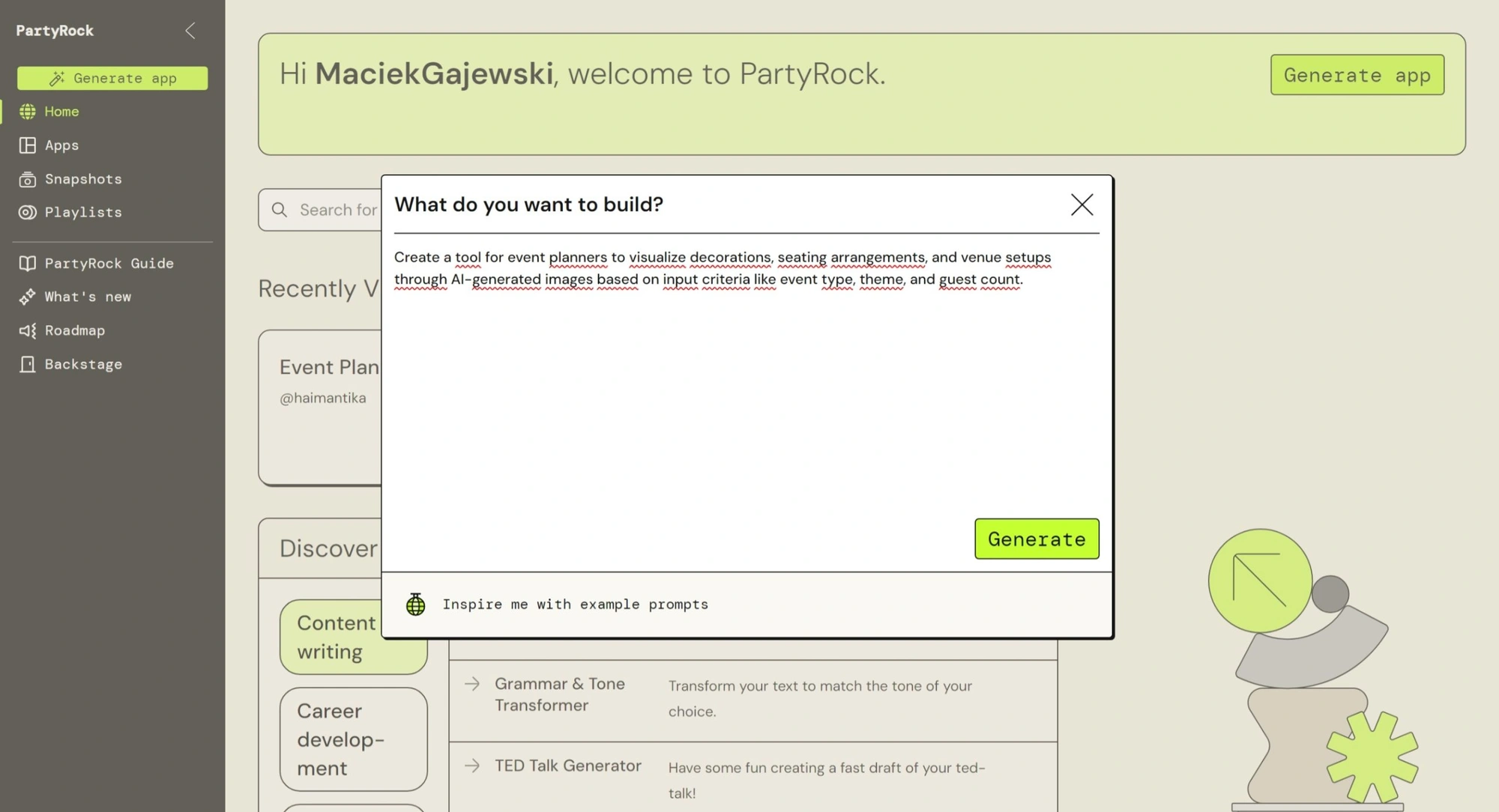Select the Career development category tab
This screenshot has height=812, width=1499.
(x=353, y=739)
